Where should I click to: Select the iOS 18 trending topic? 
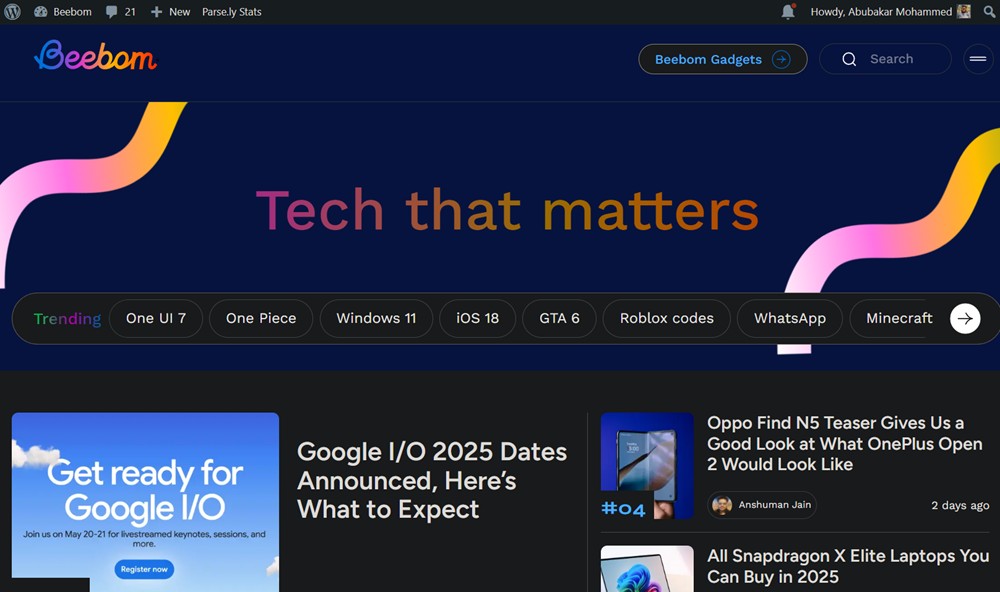click(478, 318)
